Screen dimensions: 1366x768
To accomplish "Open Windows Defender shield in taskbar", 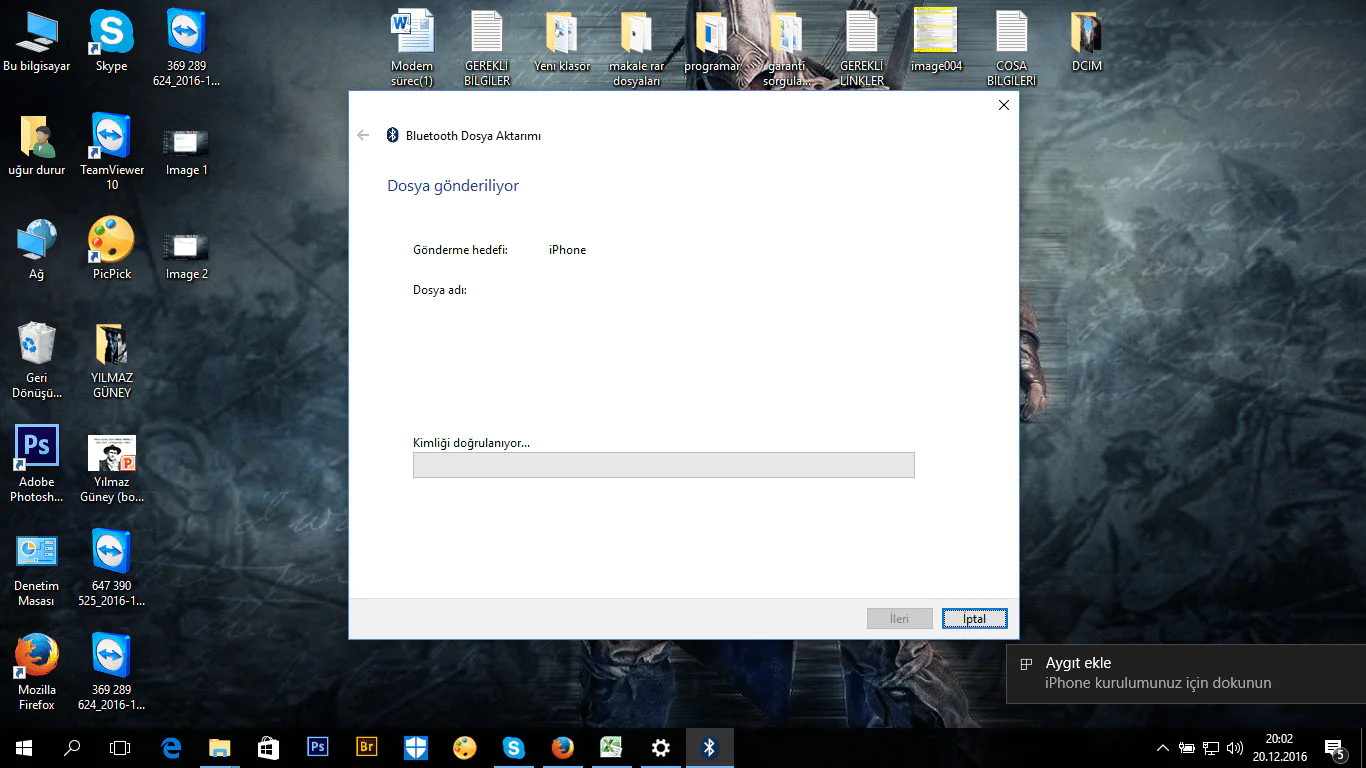I will coord(416,747).
